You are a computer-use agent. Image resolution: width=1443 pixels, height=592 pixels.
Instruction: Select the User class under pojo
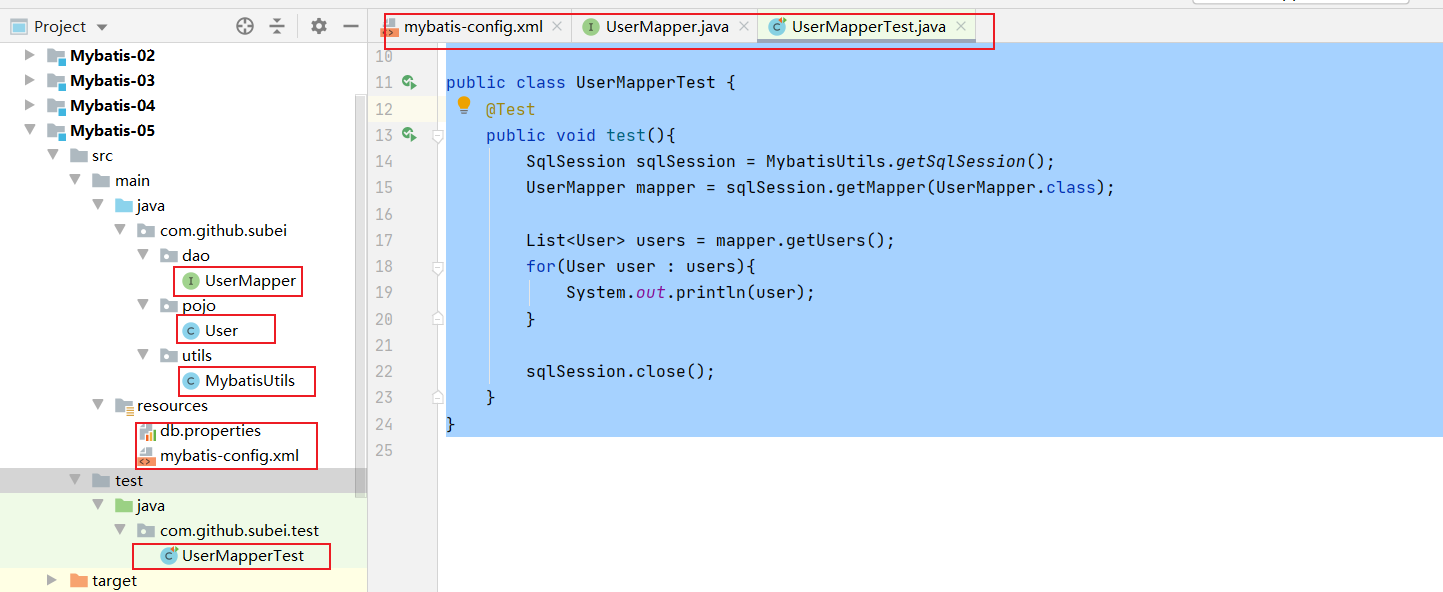point(221,331)
